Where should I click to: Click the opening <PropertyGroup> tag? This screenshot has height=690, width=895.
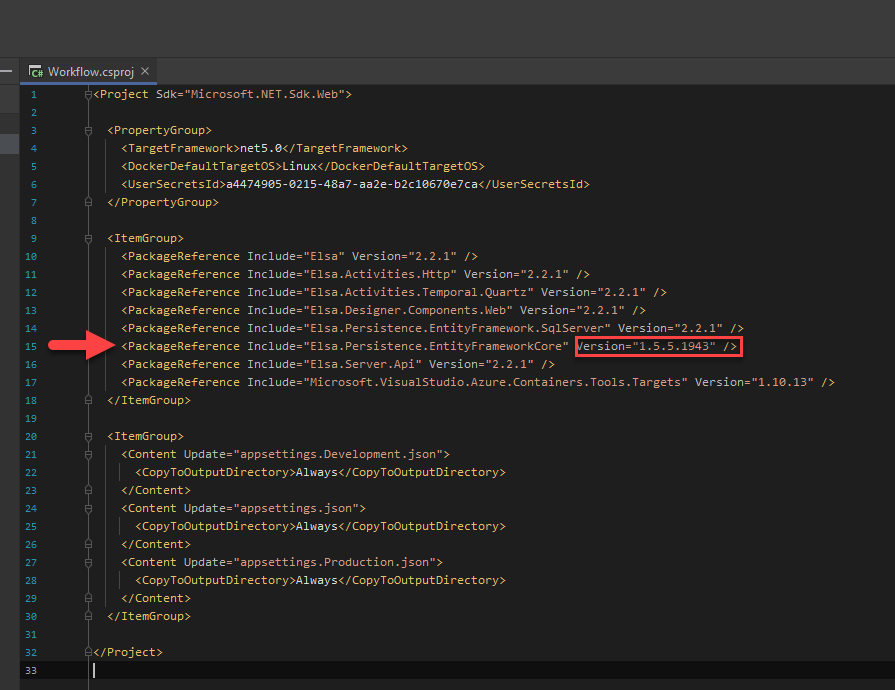(159, 130)
